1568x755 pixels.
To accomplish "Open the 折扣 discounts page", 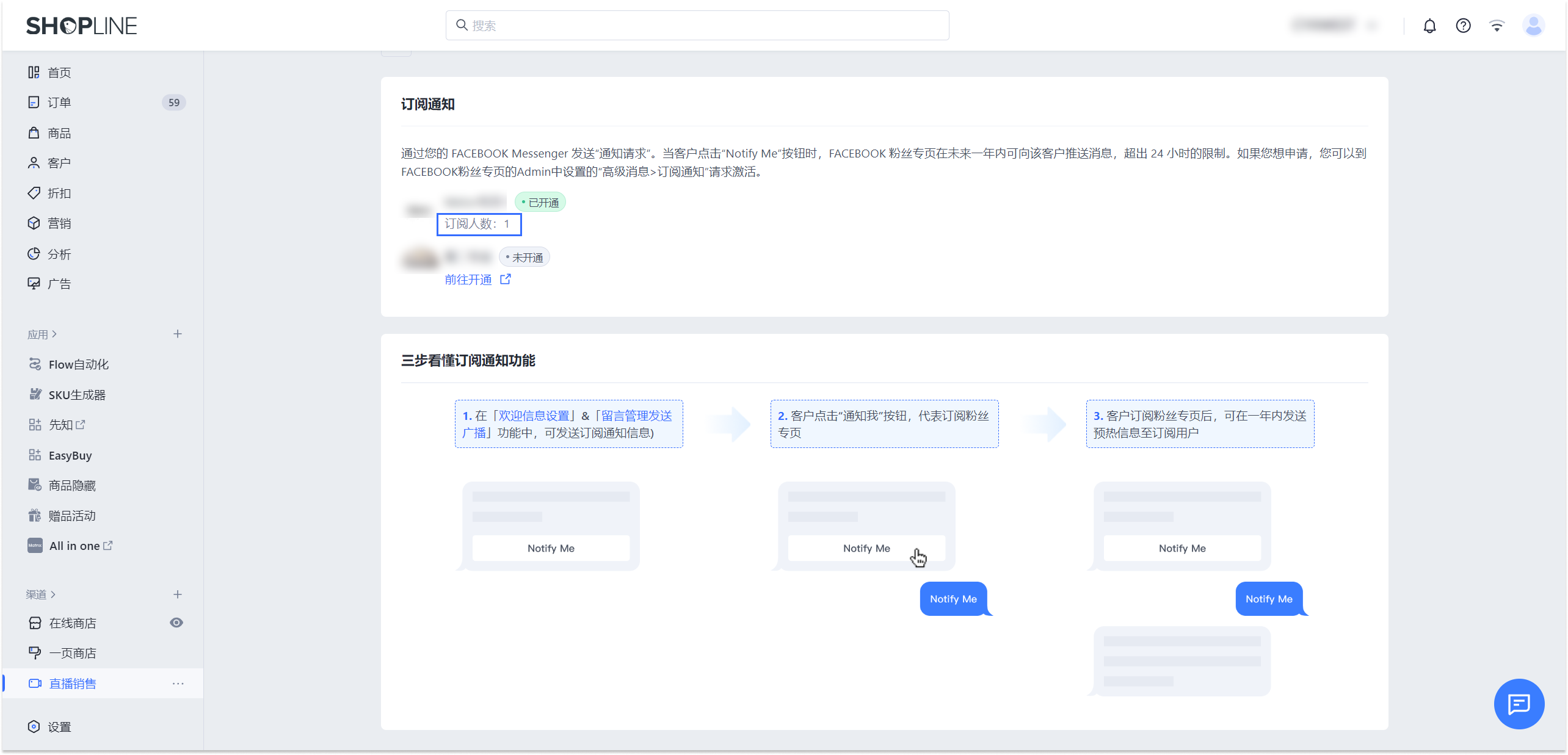I will (x=60, y=193).
